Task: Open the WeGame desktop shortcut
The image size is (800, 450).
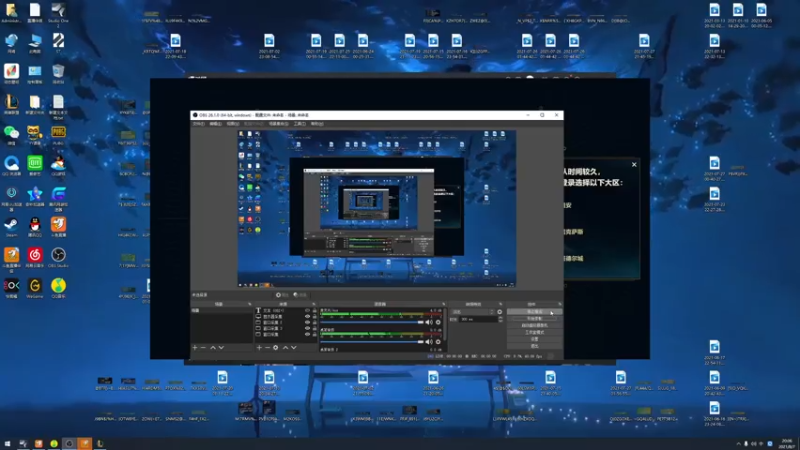Action: tap(35, 288)
